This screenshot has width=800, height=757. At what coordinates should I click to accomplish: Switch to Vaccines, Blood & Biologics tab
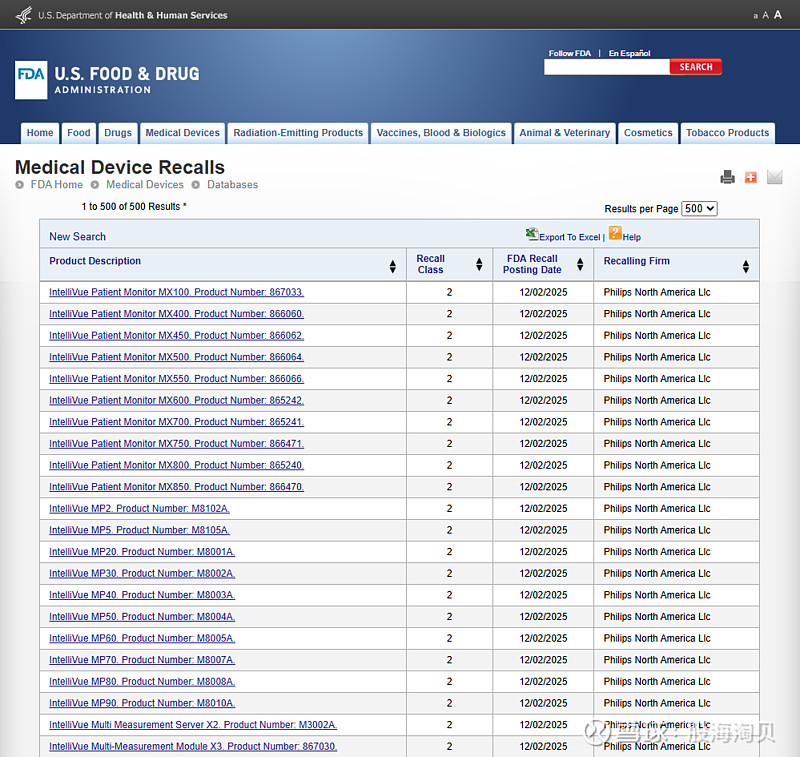pos(441,133)
